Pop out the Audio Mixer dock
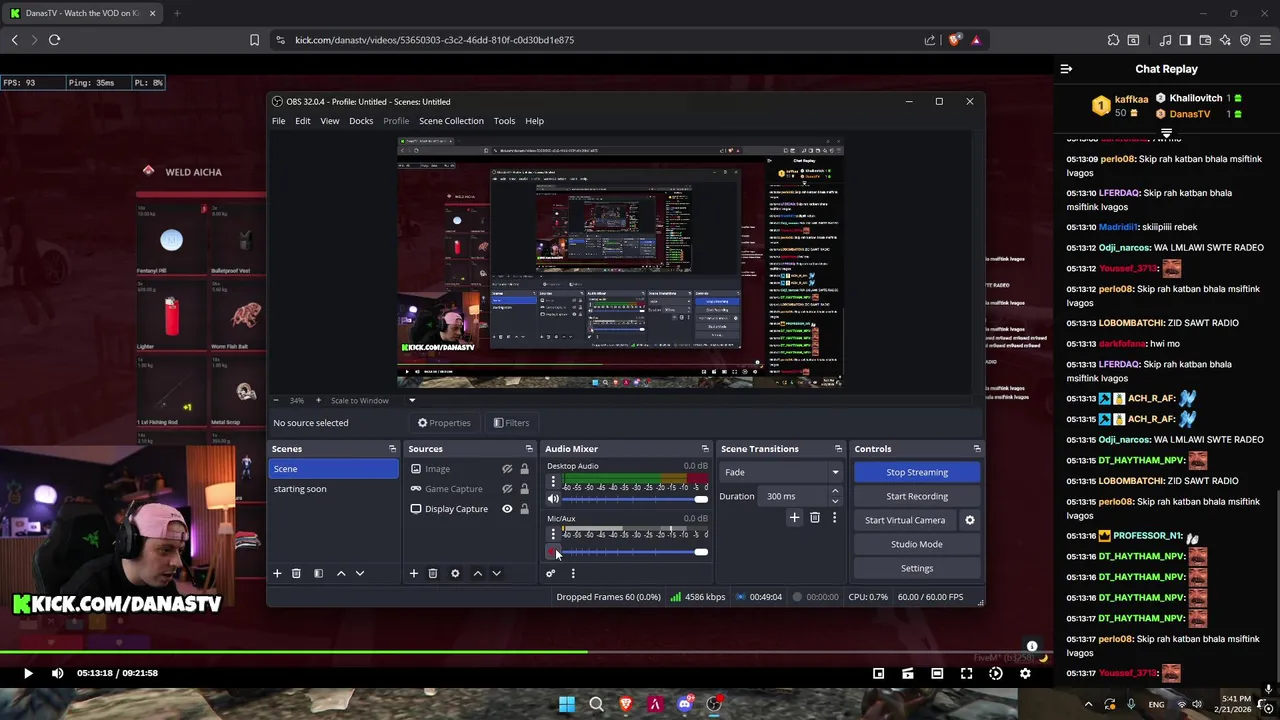 tap(705, 449)
